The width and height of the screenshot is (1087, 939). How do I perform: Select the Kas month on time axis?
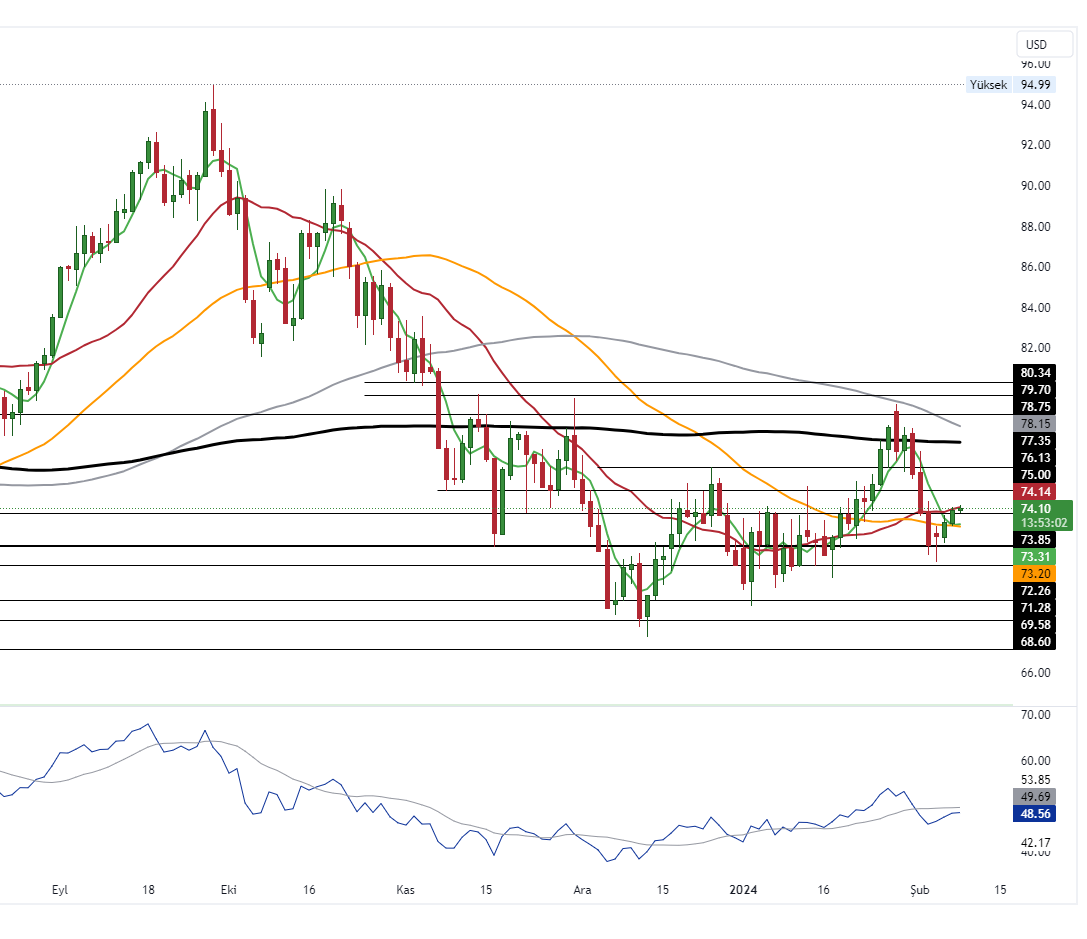[405, 889]
